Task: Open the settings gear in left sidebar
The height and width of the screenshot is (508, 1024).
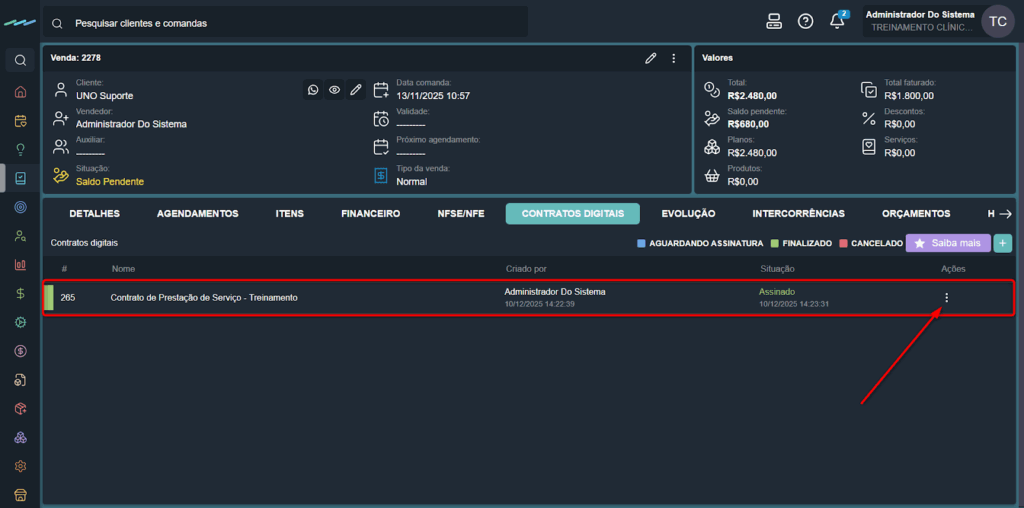Action: point(20,466)
